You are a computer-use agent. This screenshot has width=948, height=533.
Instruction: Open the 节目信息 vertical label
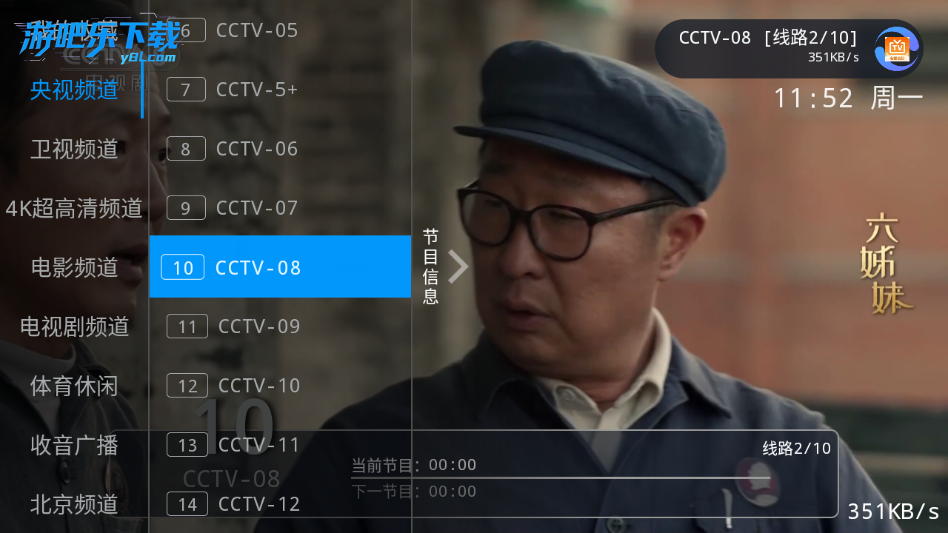pyautogui.click(x=430, y=266)
